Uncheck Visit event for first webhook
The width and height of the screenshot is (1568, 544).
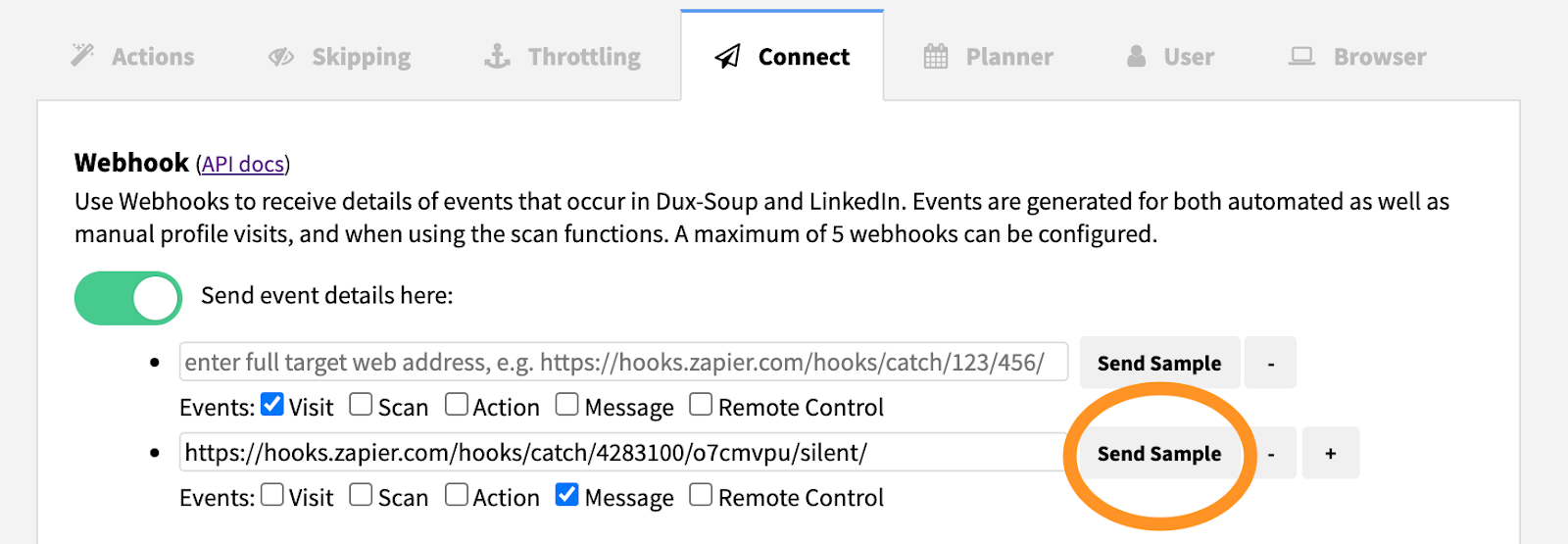click(x=272, y=404)
